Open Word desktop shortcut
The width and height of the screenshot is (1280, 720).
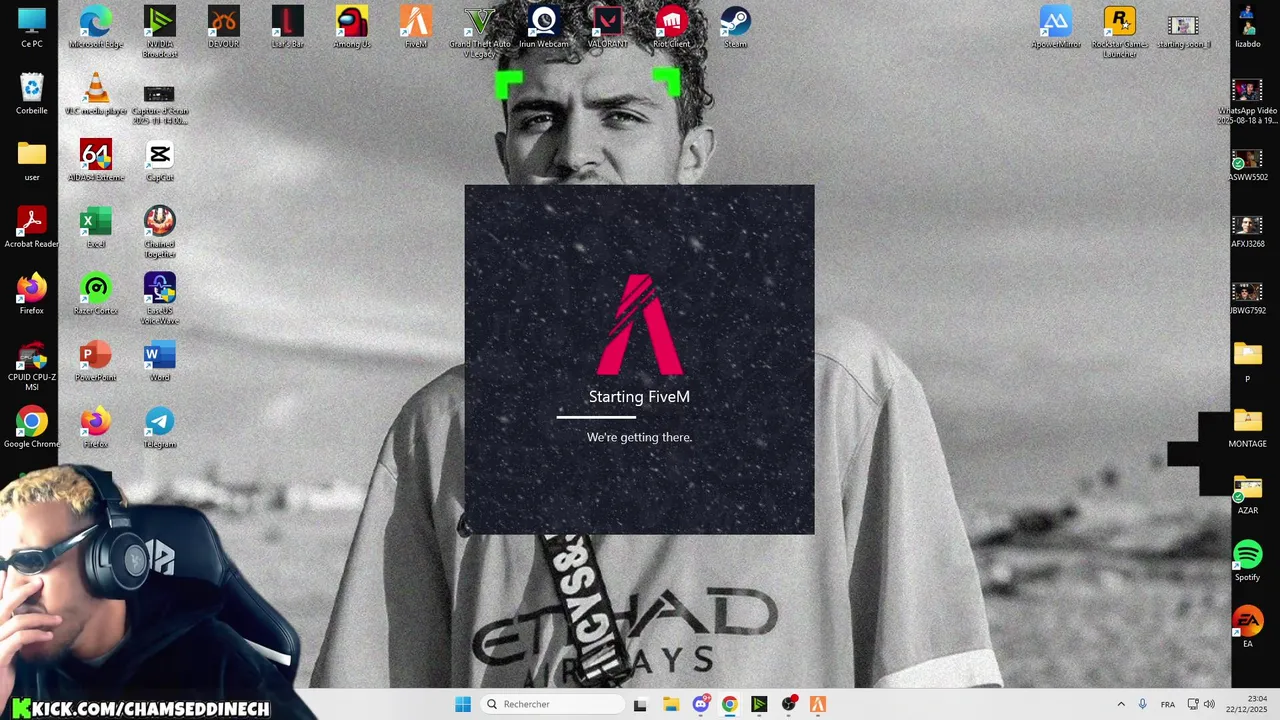click(x=160, y=361)
